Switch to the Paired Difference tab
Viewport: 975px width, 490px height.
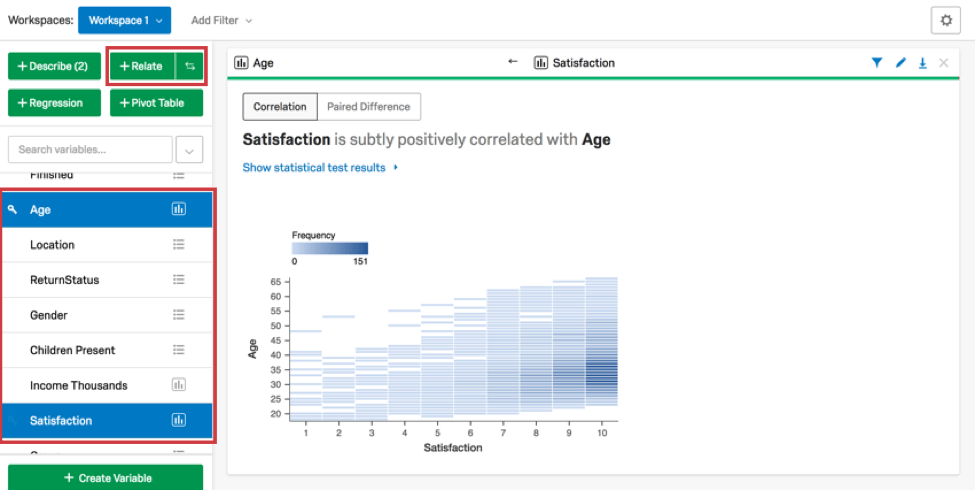(x=368, y=107)
